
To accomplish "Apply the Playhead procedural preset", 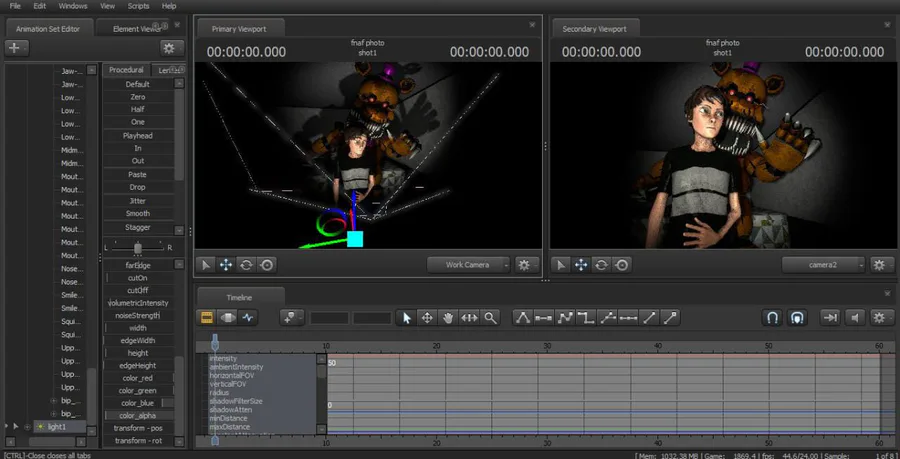I will coord(138,136).
